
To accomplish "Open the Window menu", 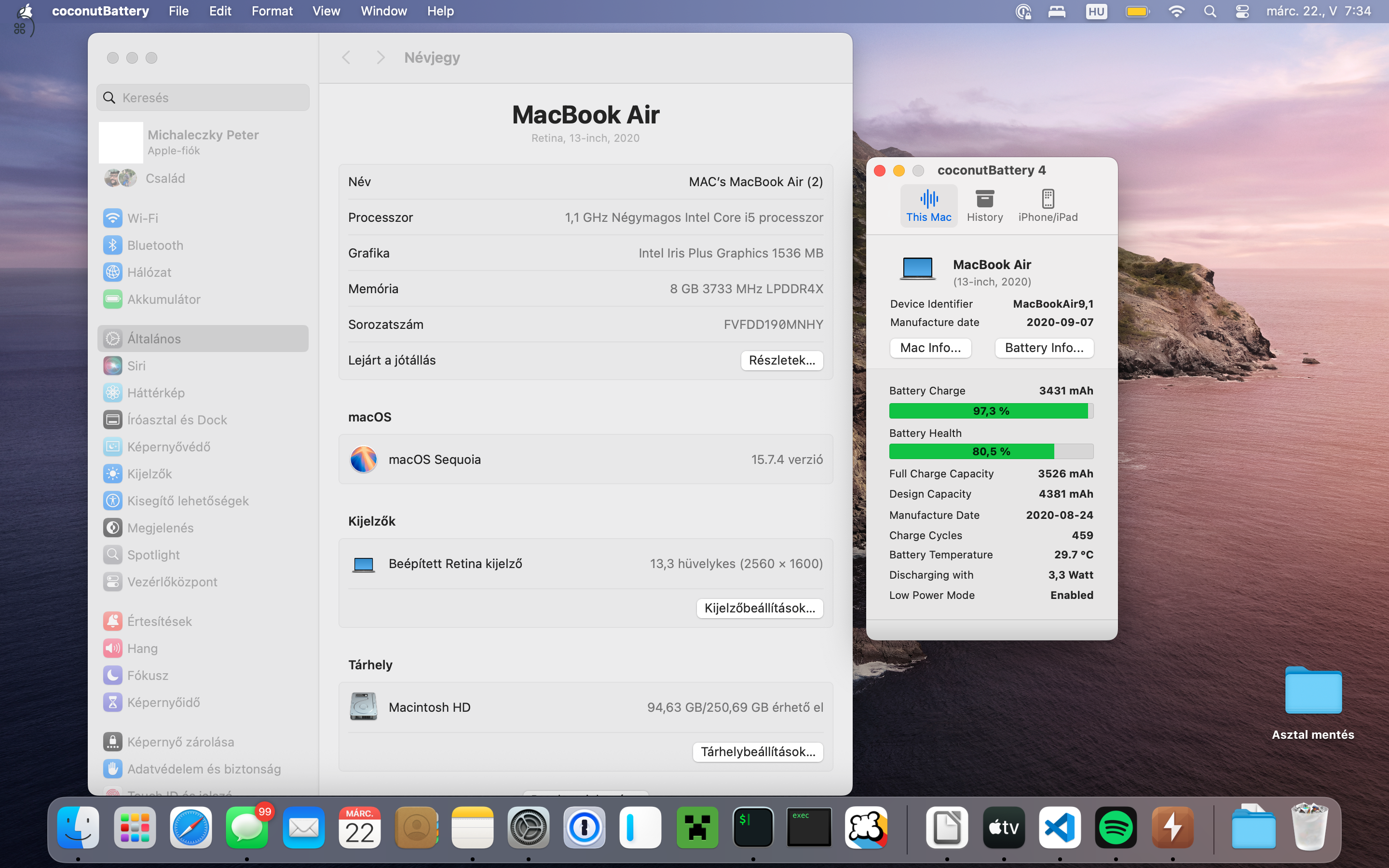I will pos(383,11).
